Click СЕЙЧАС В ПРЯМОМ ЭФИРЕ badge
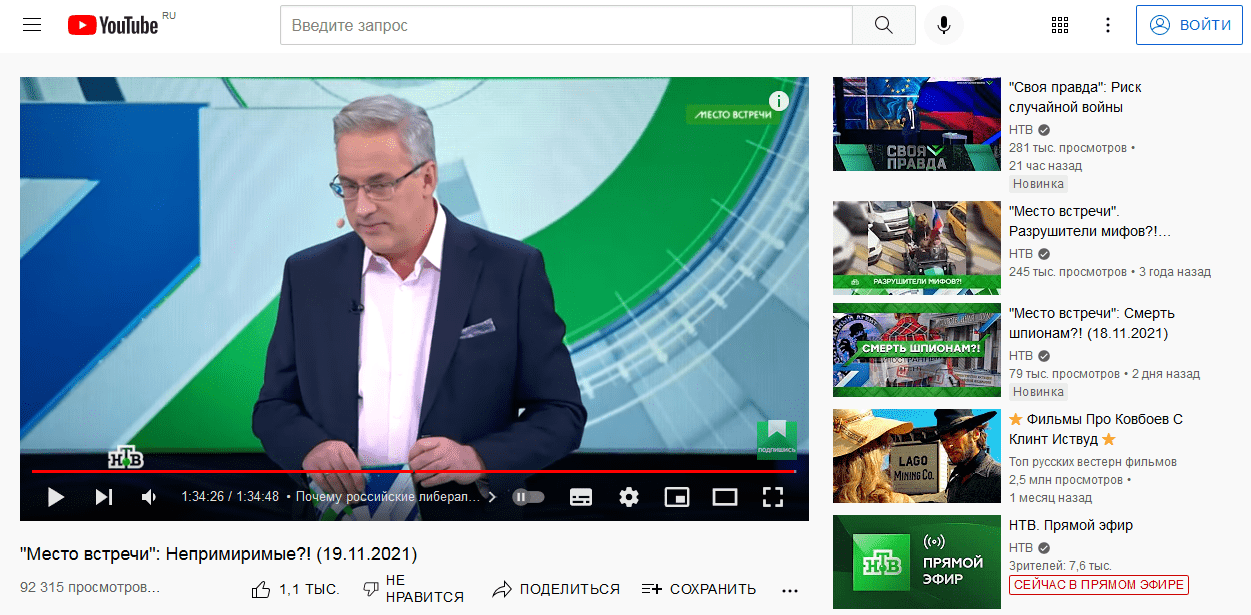 point(1099,585)
